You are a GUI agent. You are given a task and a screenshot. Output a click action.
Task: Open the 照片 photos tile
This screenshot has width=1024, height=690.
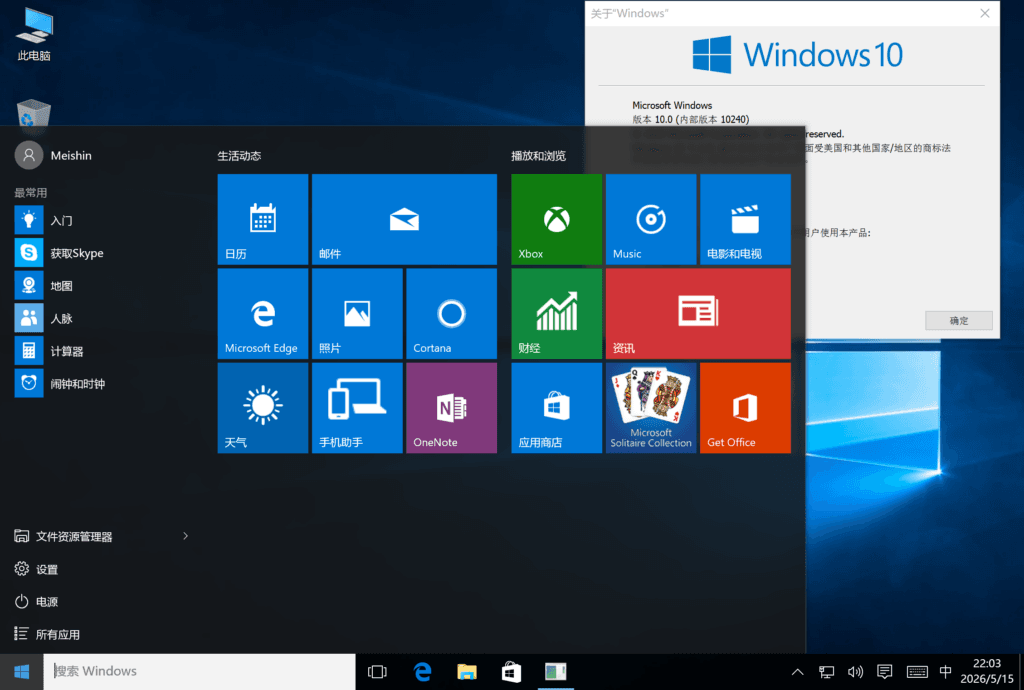tap(357, 313)
